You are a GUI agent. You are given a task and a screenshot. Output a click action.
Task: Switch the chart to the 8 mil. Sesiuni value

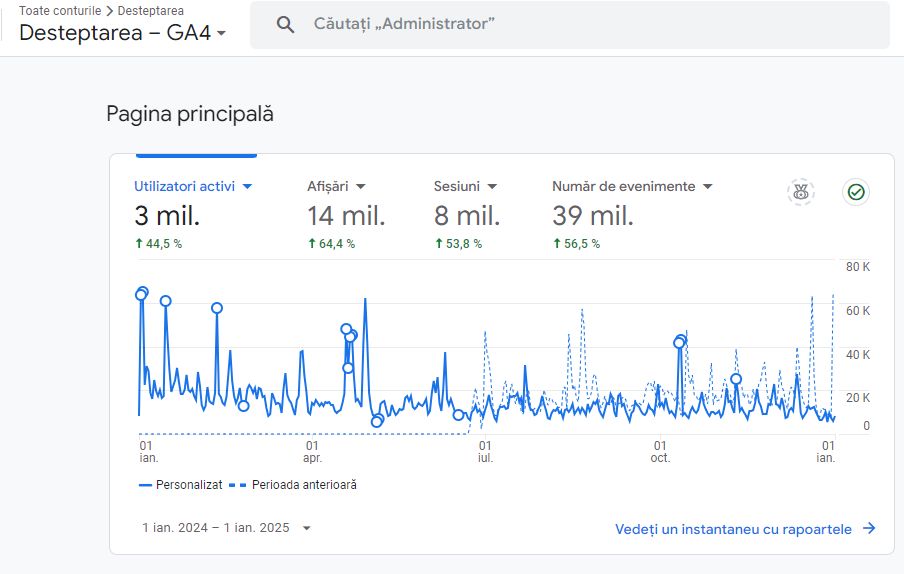(466, 216)
